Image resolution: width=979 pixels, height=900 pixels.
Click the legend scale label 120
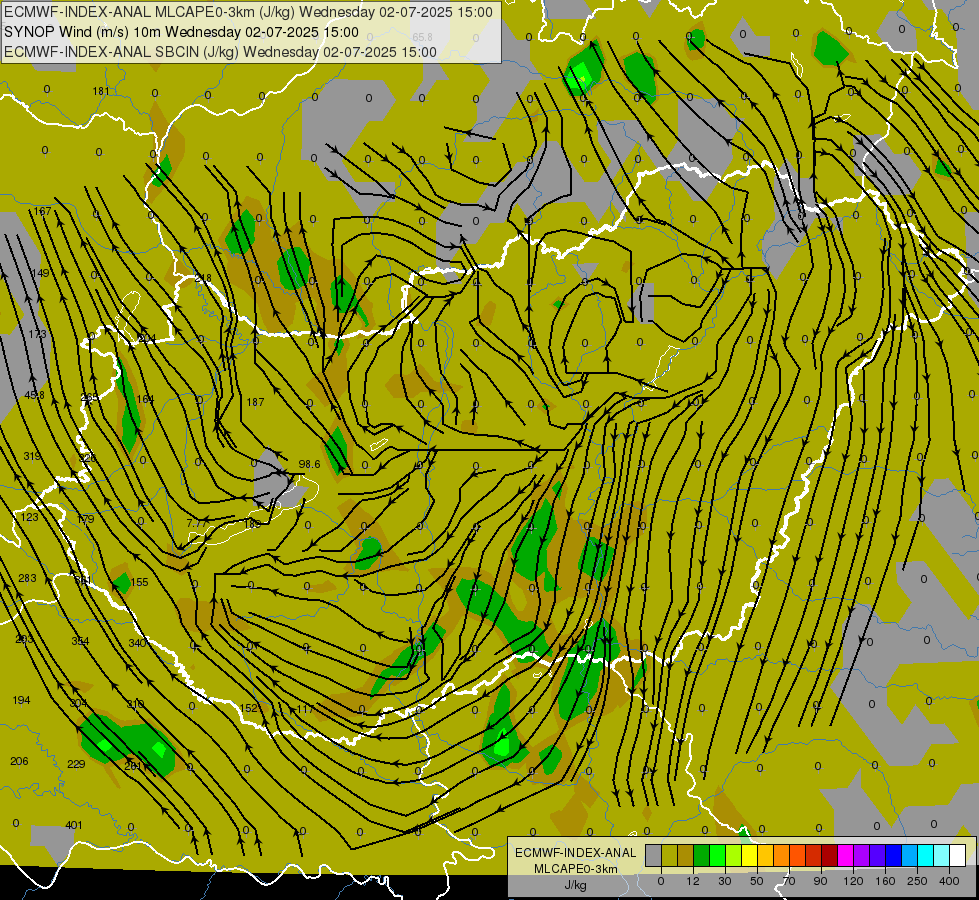click(853, 881)
